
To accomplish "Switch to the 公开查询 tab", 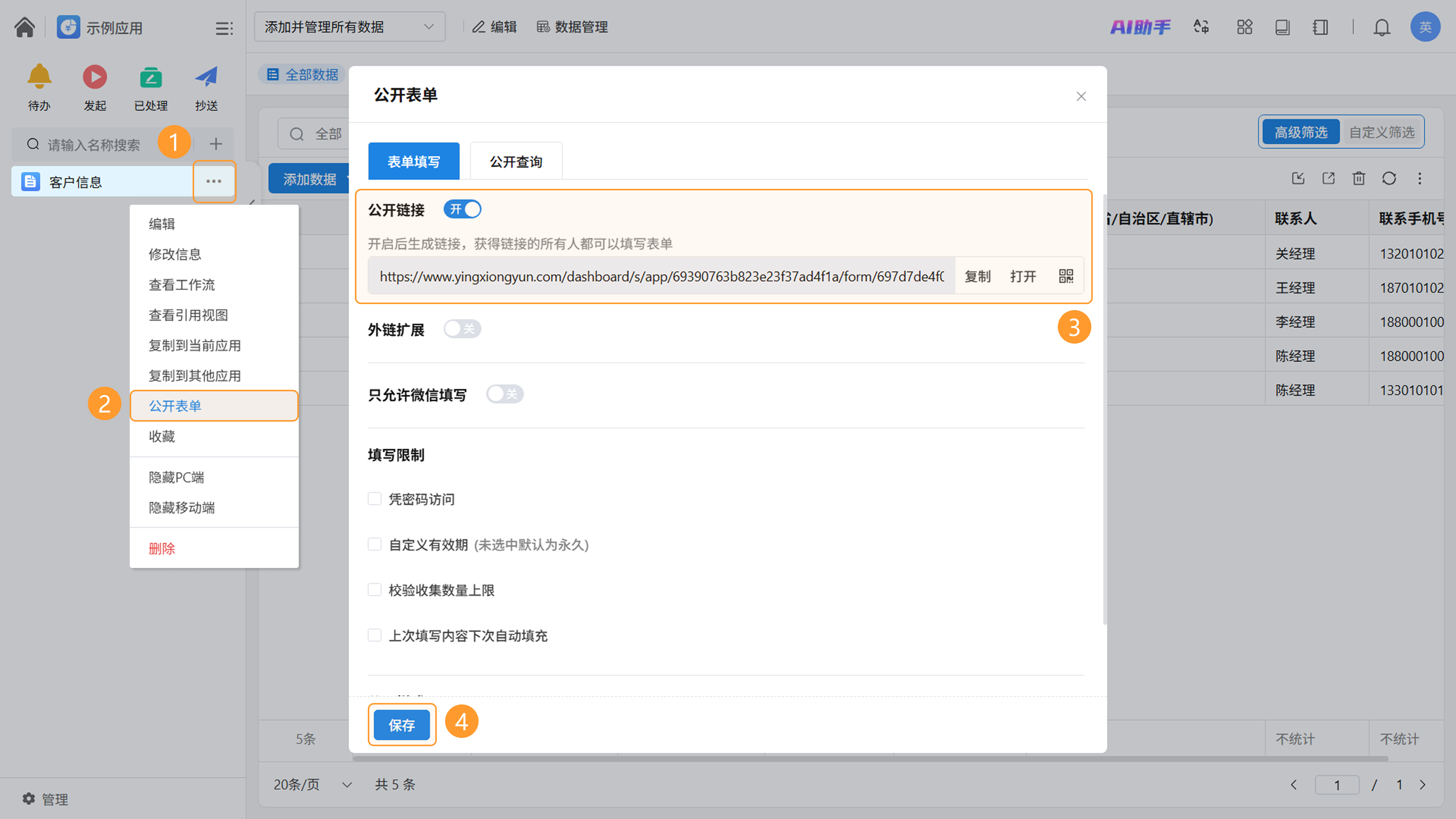I will 516,162.
